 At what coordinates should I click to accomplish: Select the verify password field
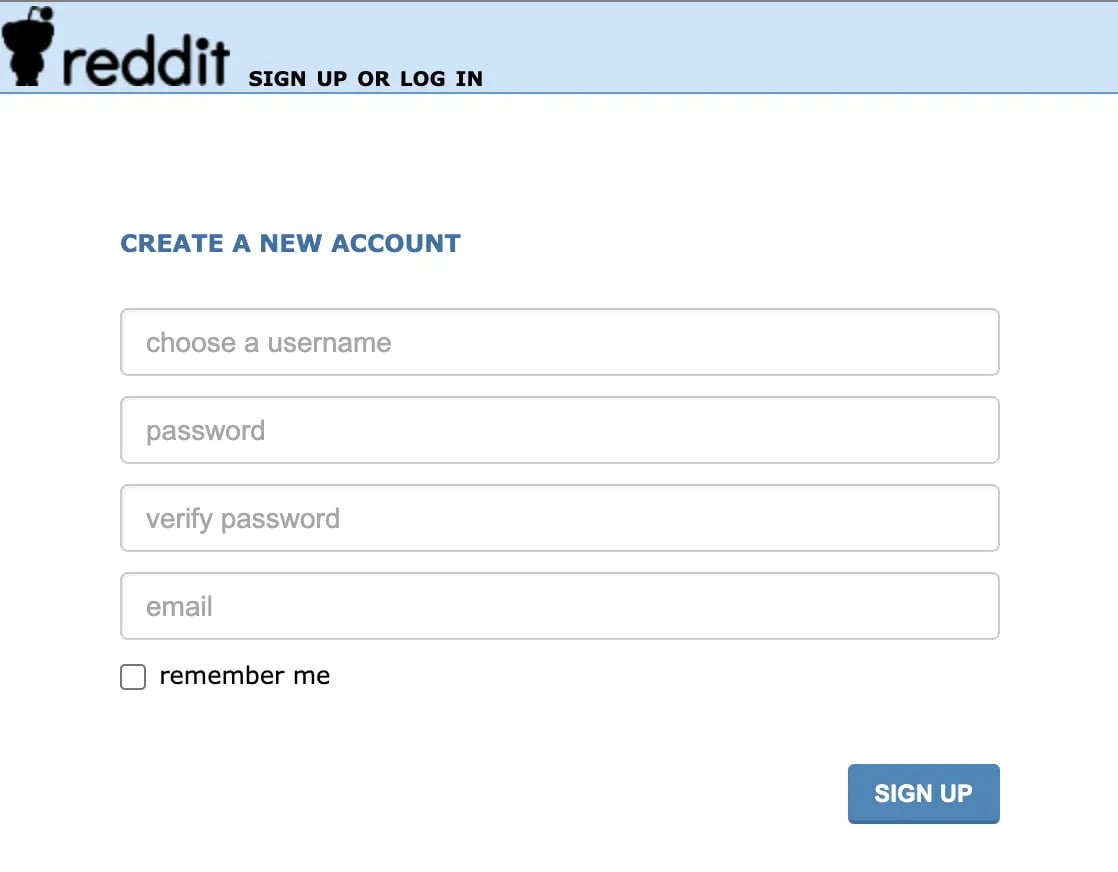coord(559,518)
